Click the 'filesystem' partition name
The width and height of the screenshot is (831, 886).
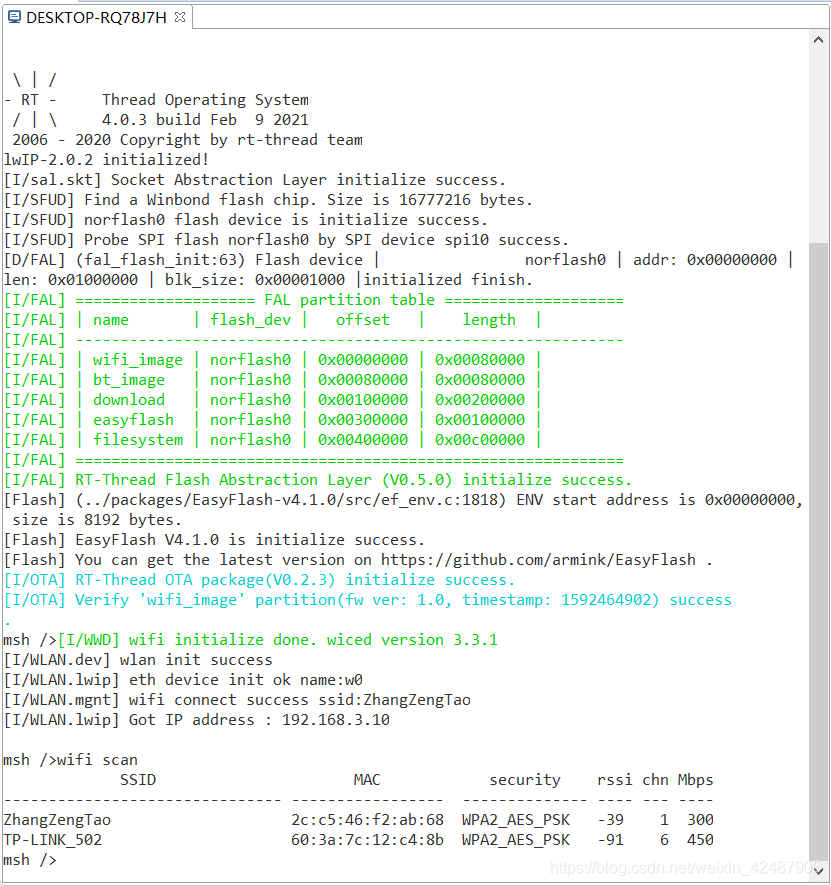click(138, 440)
